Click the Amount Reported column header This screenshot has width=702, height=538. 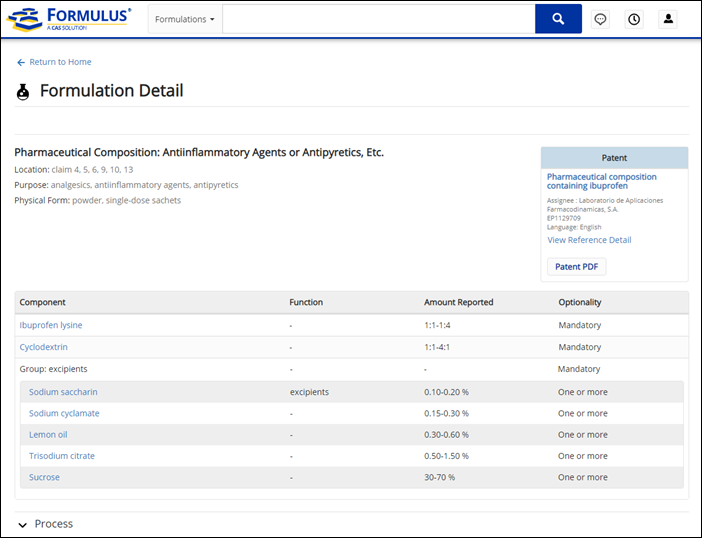(x=458, y=302)
